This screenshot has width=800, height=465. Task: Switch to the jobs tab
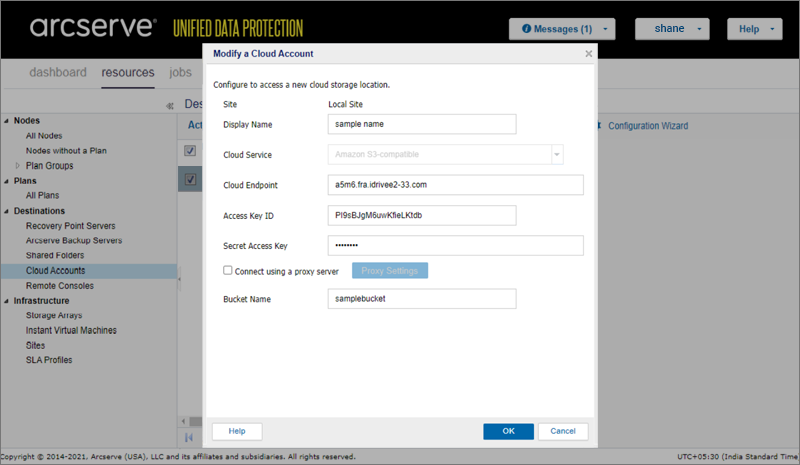[x=181, y=72]
